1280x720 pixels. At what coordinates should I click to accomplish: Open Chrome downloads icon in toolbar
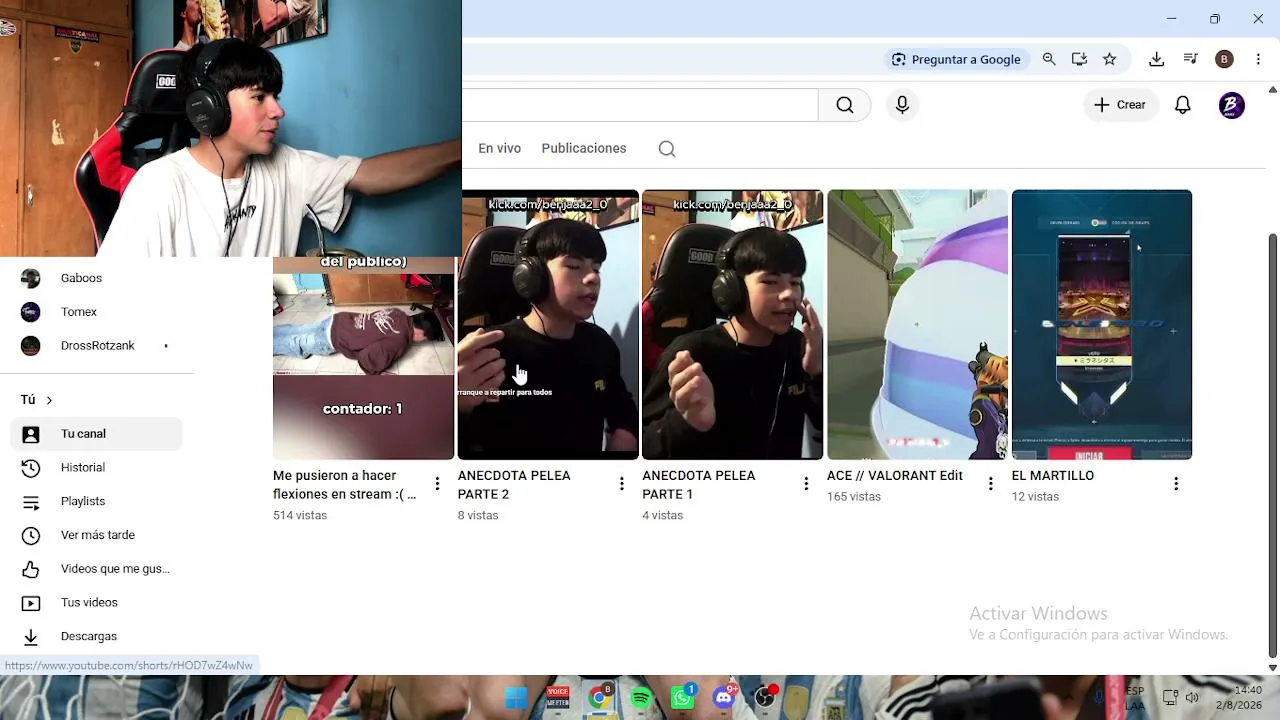pos(1156,59)
